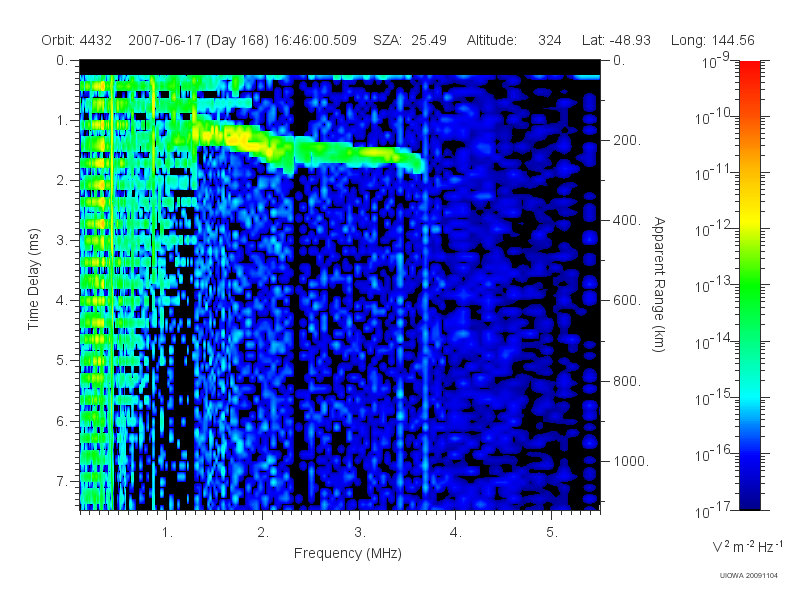Click the time delay tick label '2.'
800x600 pixels.
62,181
